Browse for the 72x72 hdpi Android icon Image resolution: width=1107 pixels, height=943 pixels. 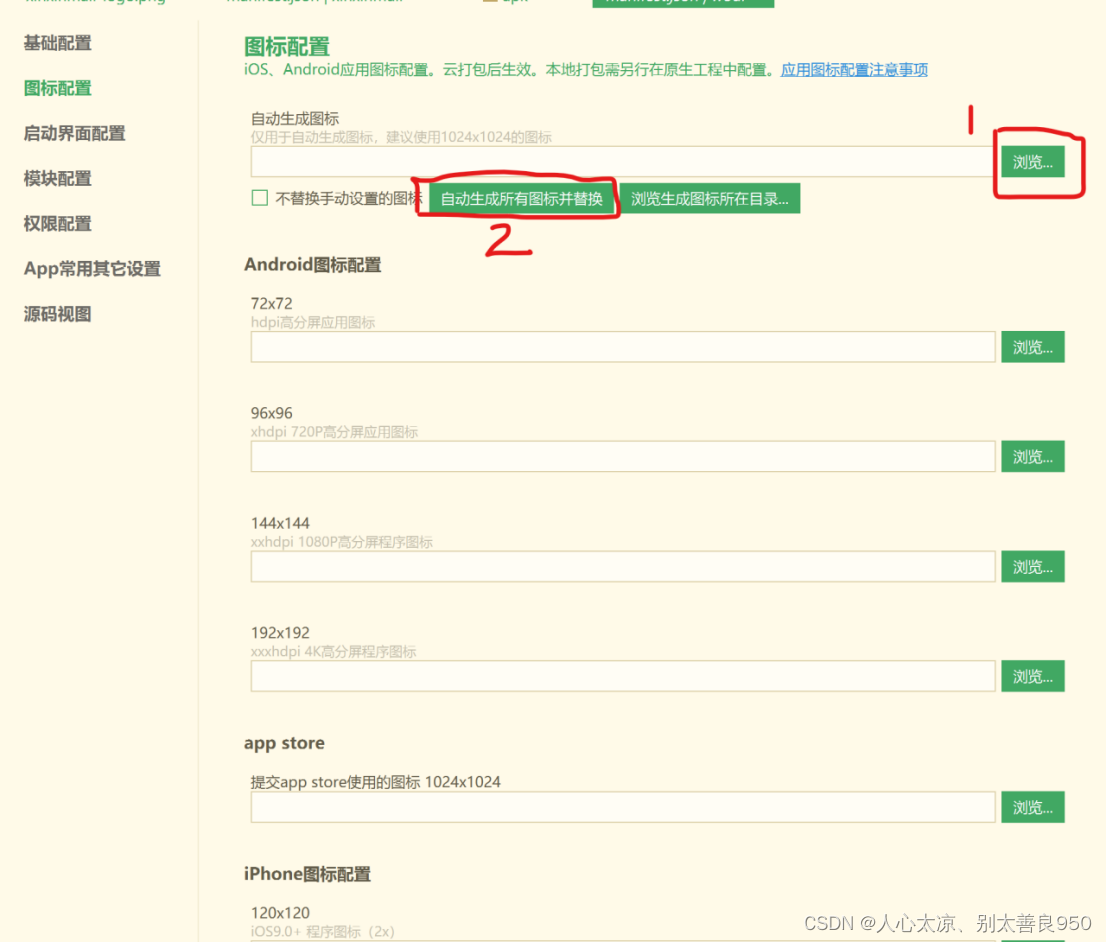click(1032, 347)
